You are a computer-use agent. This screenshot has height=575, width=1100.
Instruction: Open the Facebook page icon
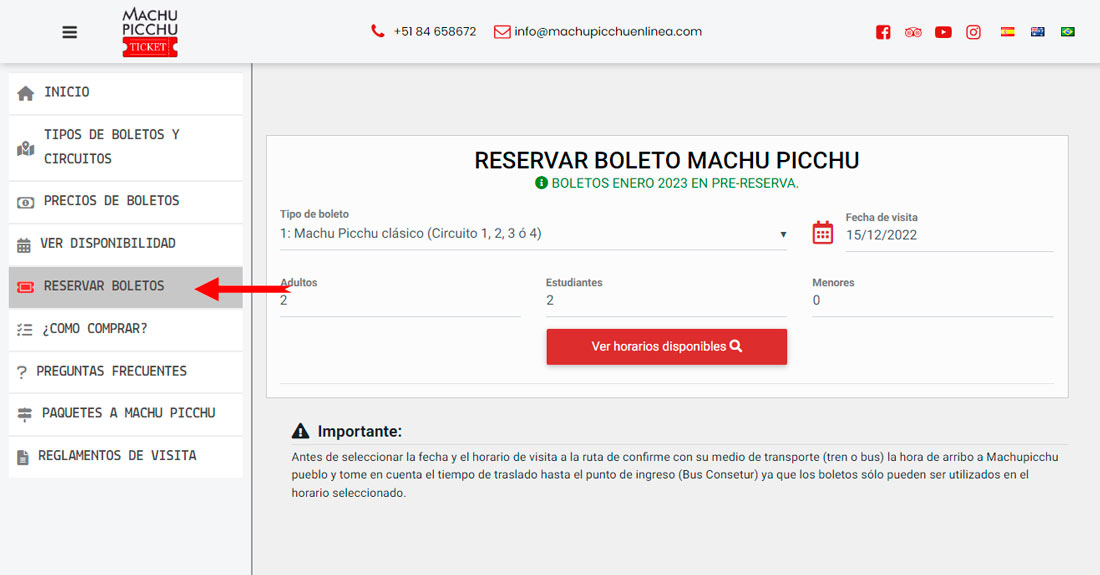tap(883, 32)
